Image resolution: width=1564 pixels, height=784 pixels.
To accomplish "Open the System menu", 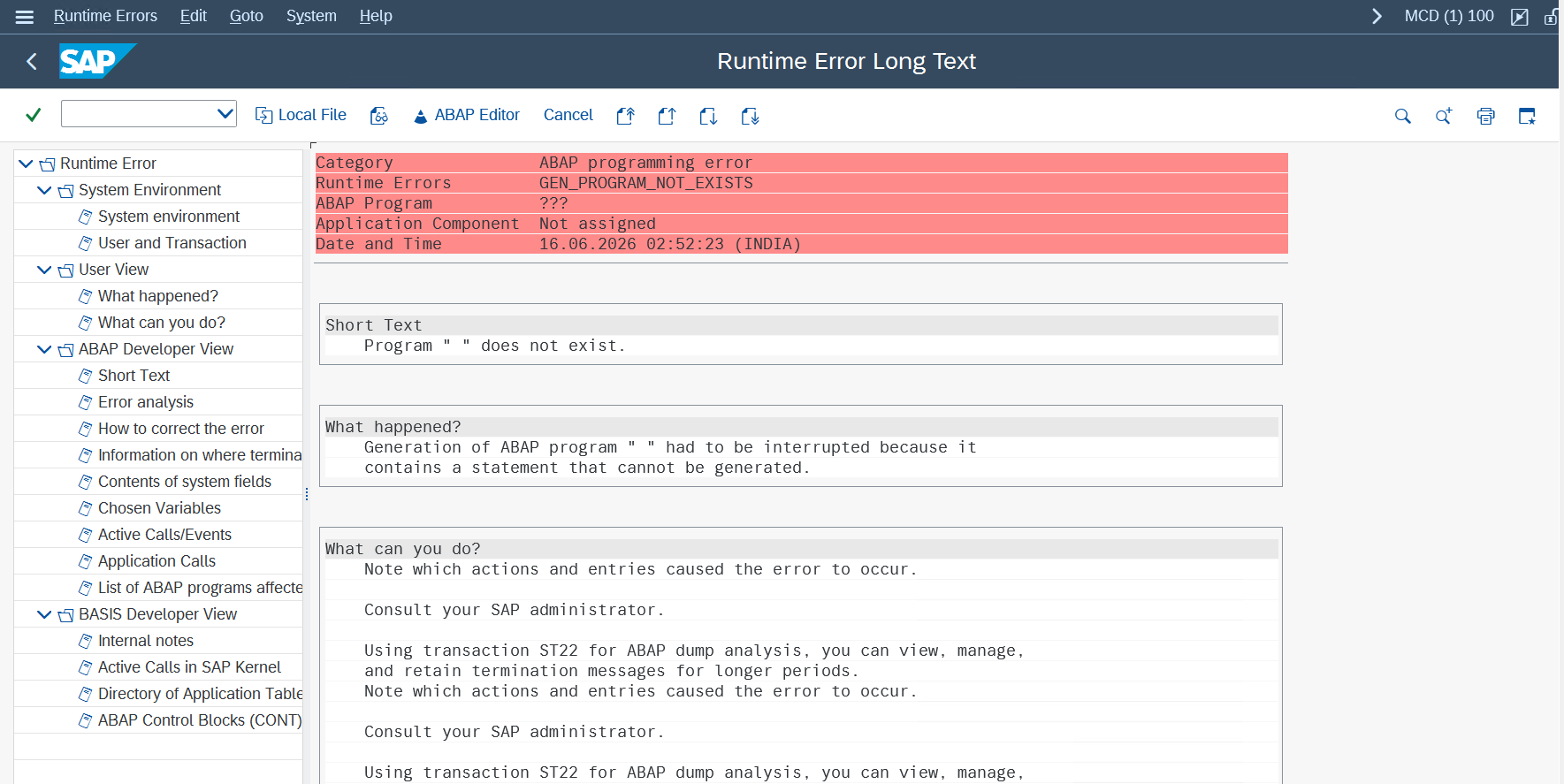I will 311,16.
